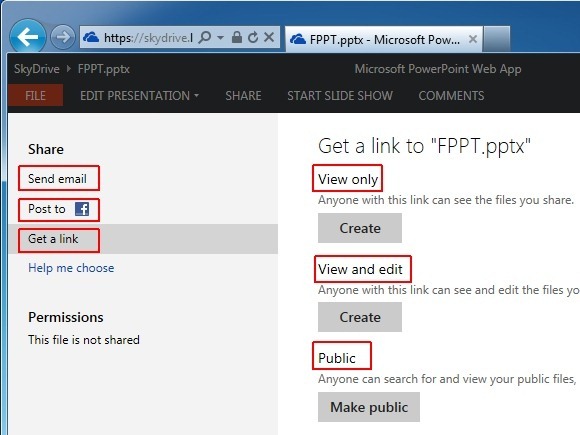Close the FPPT.pptx browser tab
The height and width of the screenshot is (435, 580).
click(x=473, y=39)
